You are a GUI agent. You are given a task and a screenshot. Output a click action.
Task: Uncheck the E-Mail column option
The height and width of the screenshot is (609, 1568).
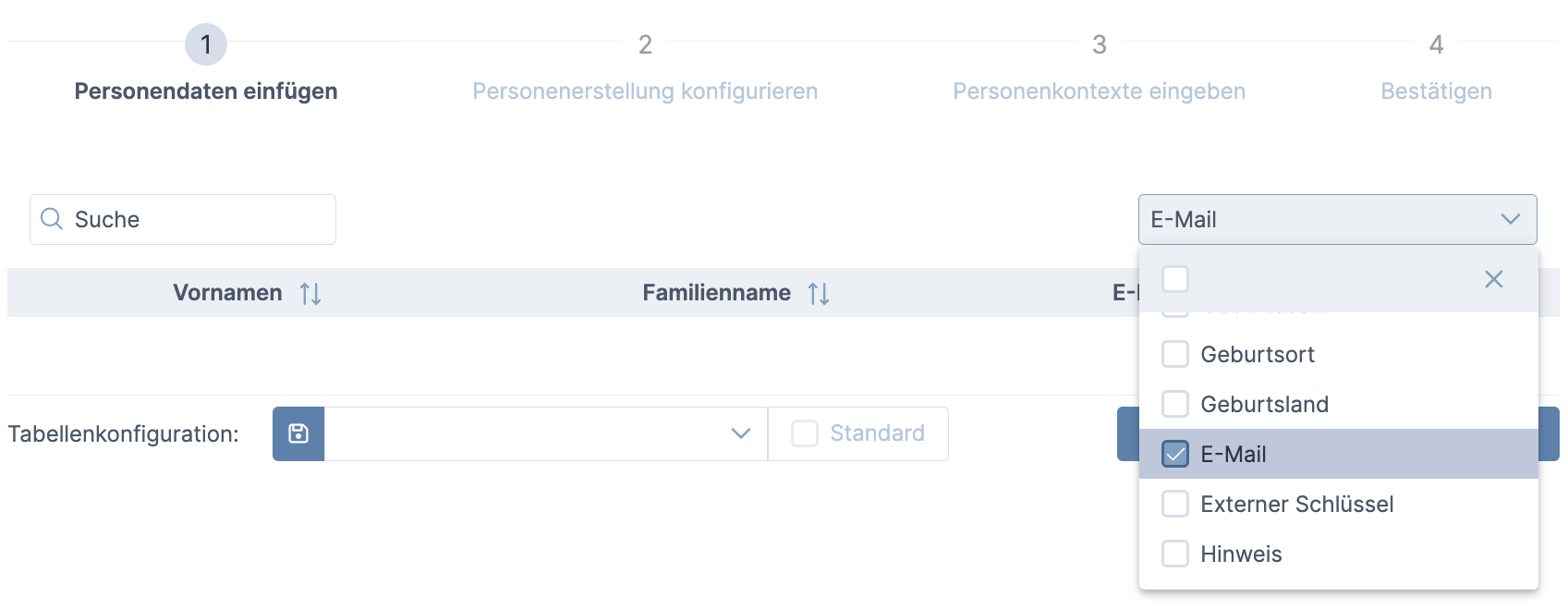click(x=1175, y=454)
